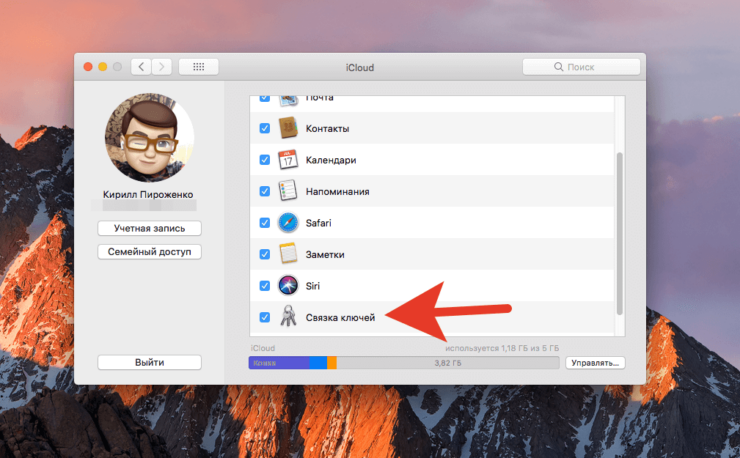
Task: Click the Contacts address book icon
Action: (x=288, y=128)
